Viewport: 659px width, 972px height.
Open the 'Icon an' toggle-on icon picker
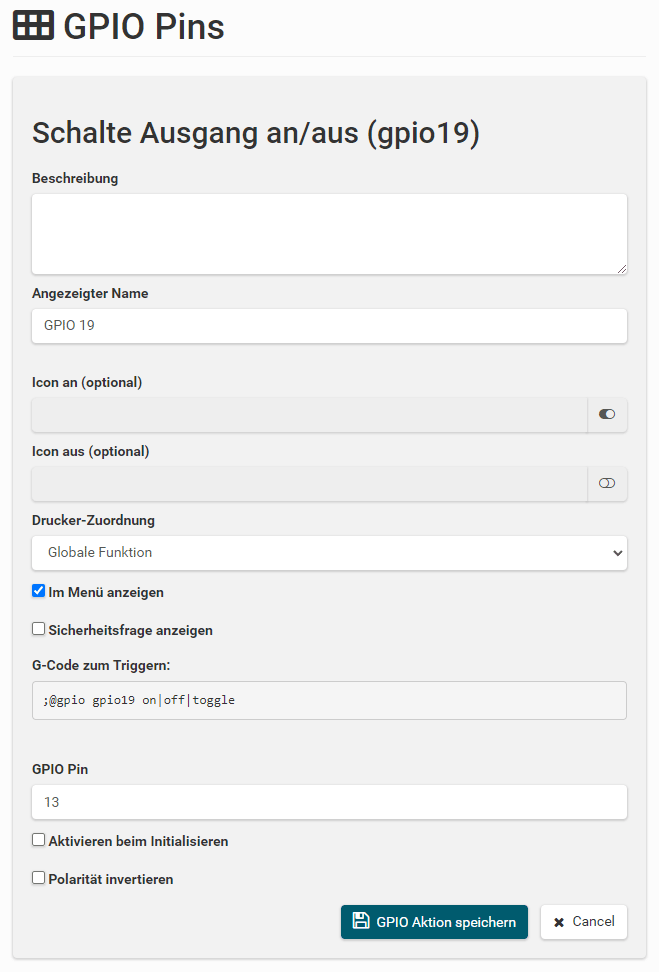[607, 414]
